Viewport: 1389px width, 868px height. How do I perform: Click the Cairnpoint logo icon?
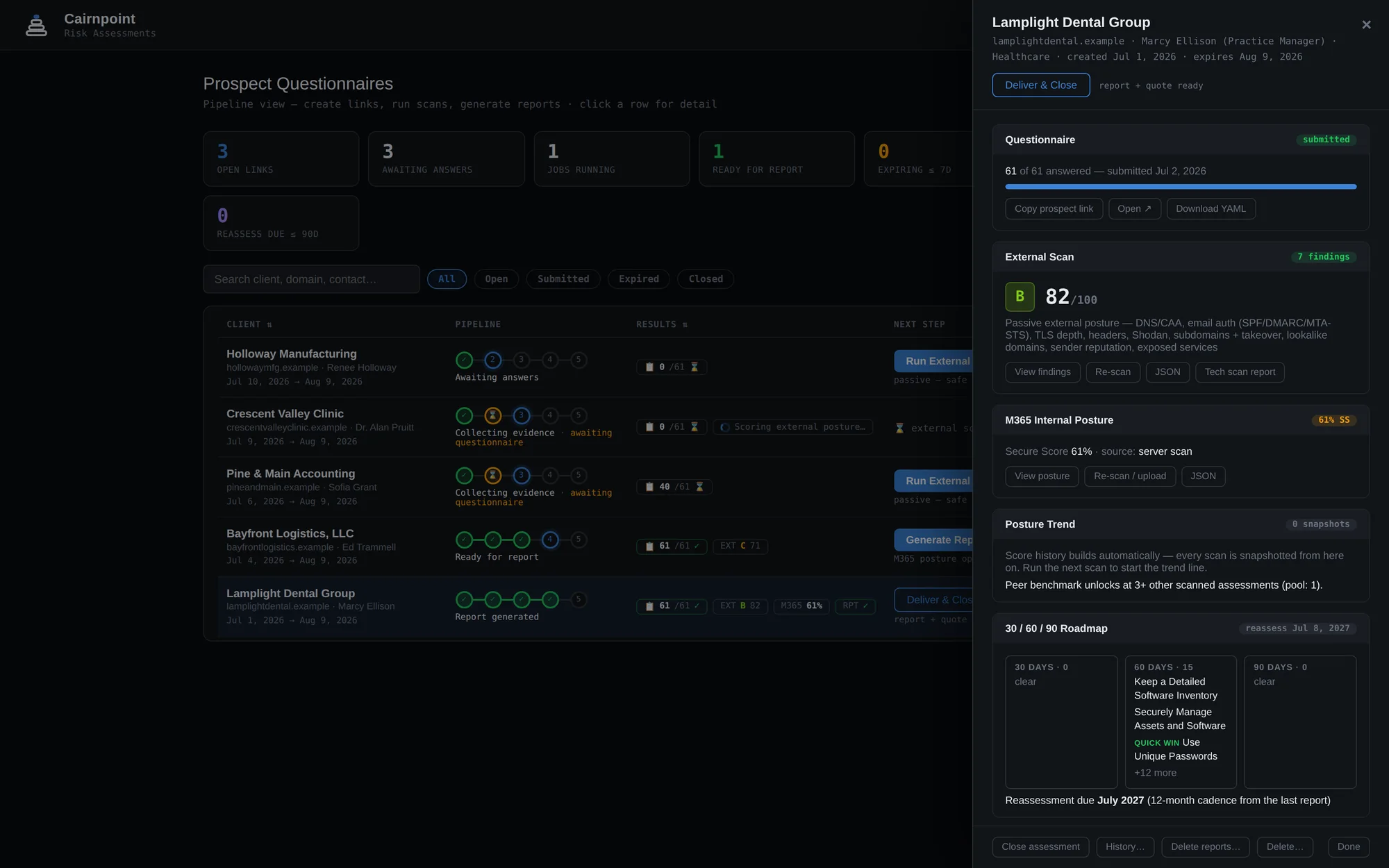click(36, 25)
